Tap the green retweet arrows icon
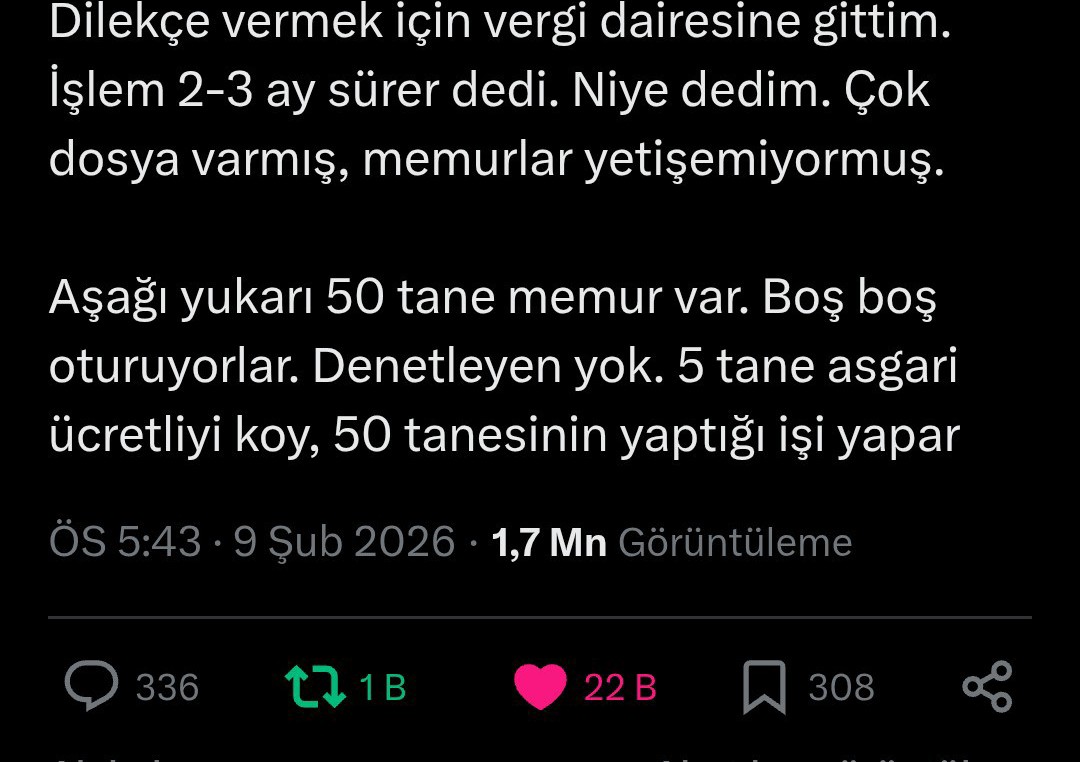Viewport: 1080px width, 762px height. point(315,686)
